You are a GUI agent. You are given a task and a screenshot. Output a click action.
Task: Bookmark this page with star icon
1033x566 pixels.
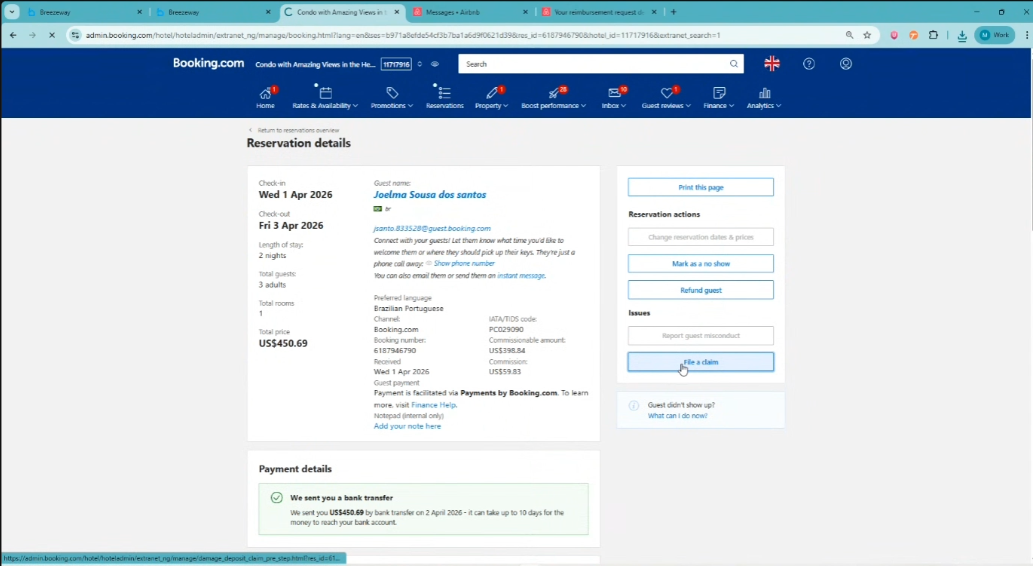[867, 35]
